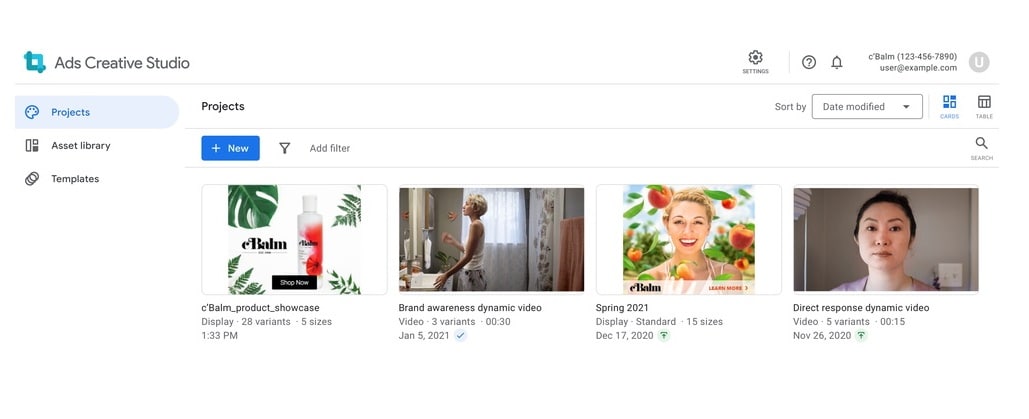Open the Spring 2021 project thumbnail
This screenshot has width=1029, height=419.
[688, 240]
